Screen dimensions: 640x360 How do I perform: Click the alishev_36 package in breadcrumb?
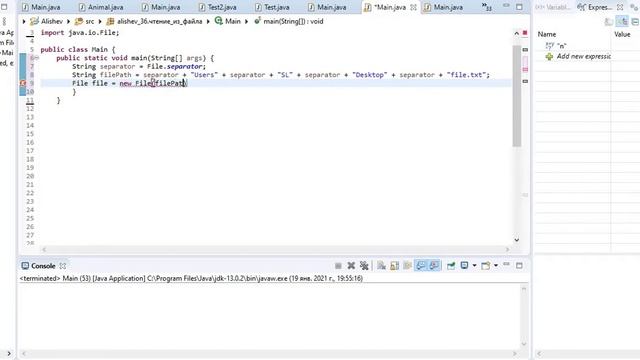[154, 21]
